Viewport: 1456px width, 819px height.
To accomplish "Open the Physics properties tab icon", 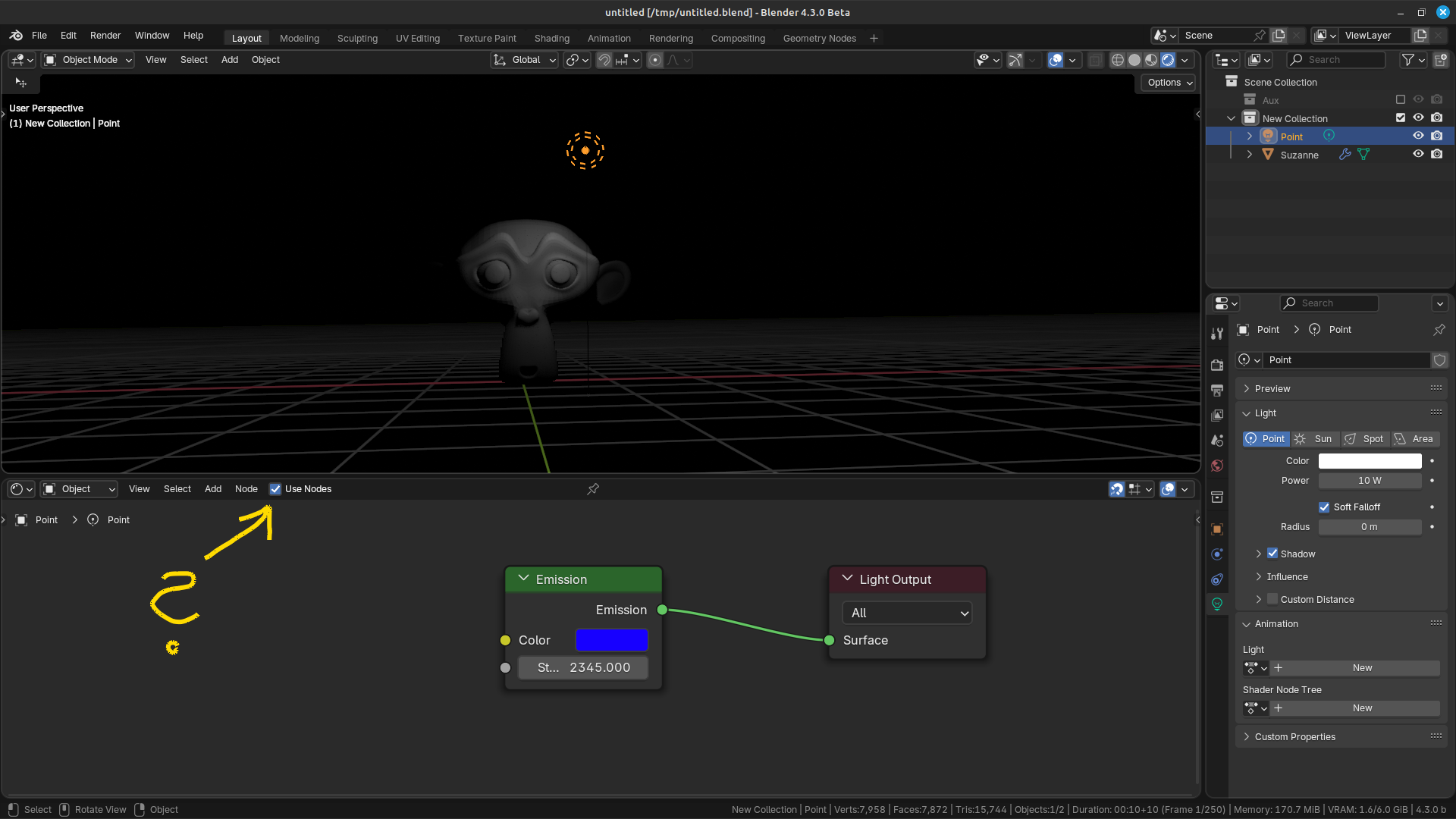I will pyautogui.click(x=1217, y=554).
